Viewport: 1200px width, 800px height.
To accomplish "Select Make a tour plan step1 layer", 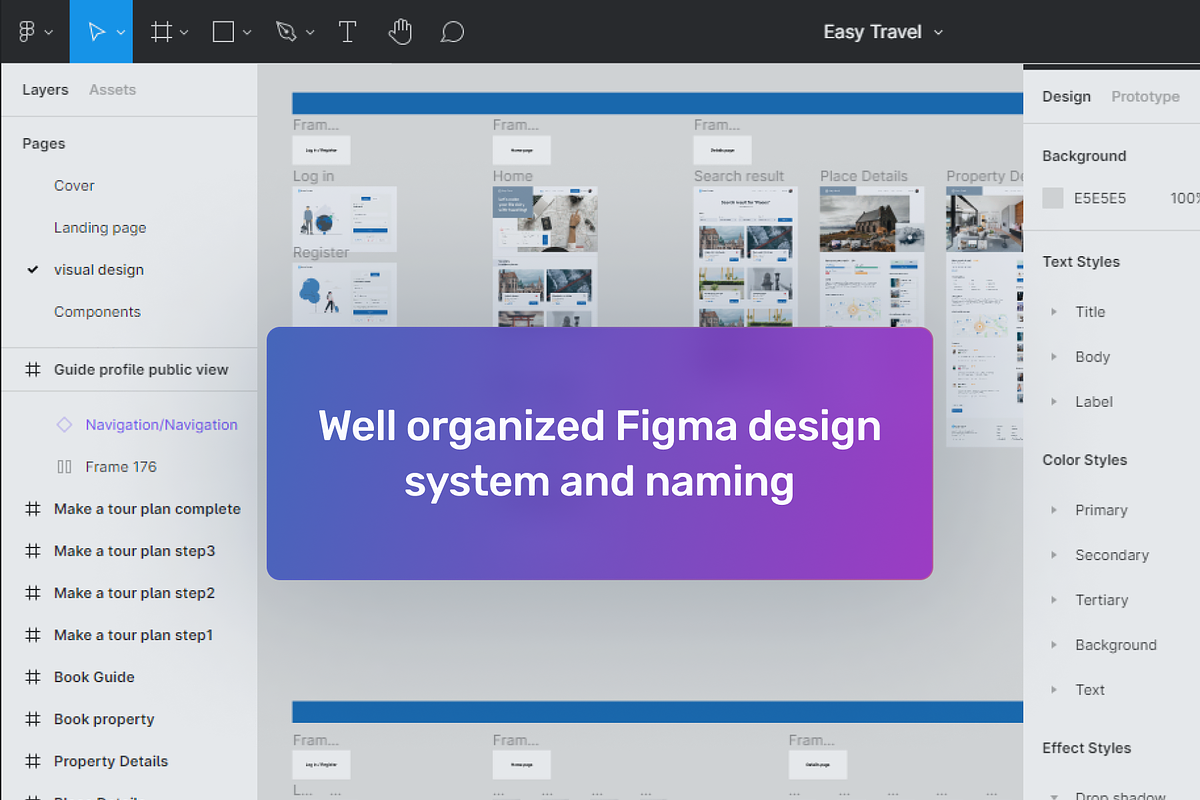I will coord(133,635).
